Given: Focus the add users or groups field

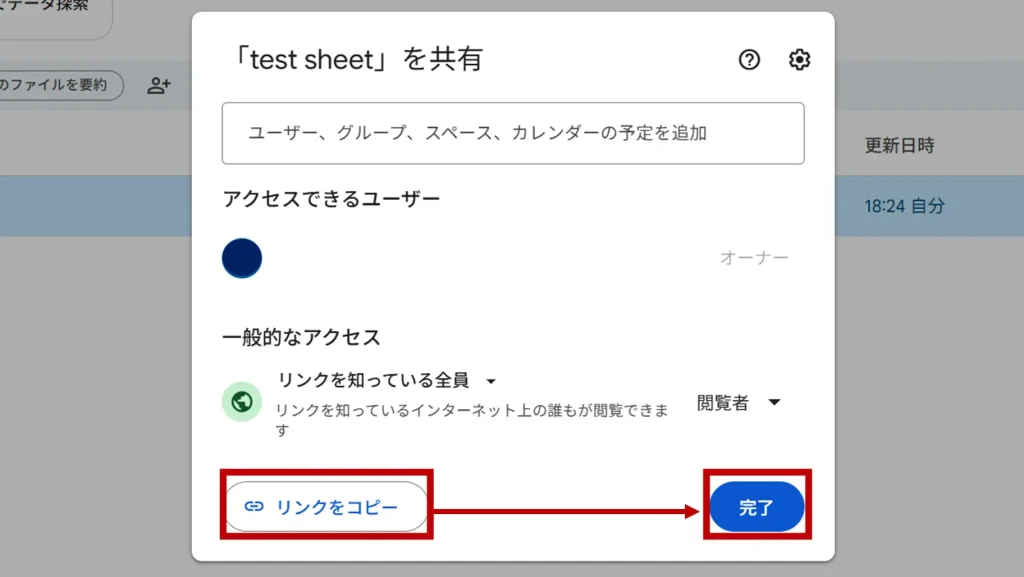Looking at the screenshot, I should [x=513, y=133].
